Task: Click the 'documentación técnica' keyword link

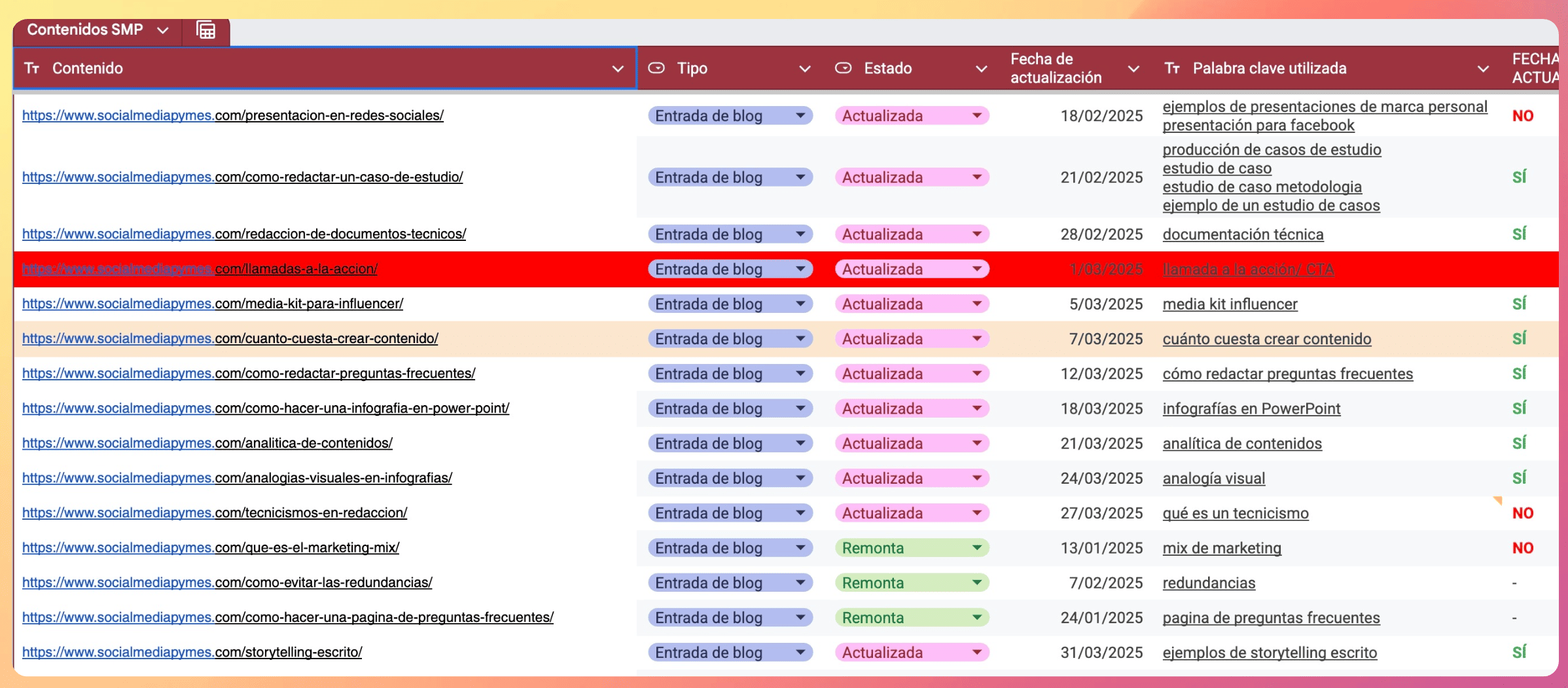Action: (1242, 234)
